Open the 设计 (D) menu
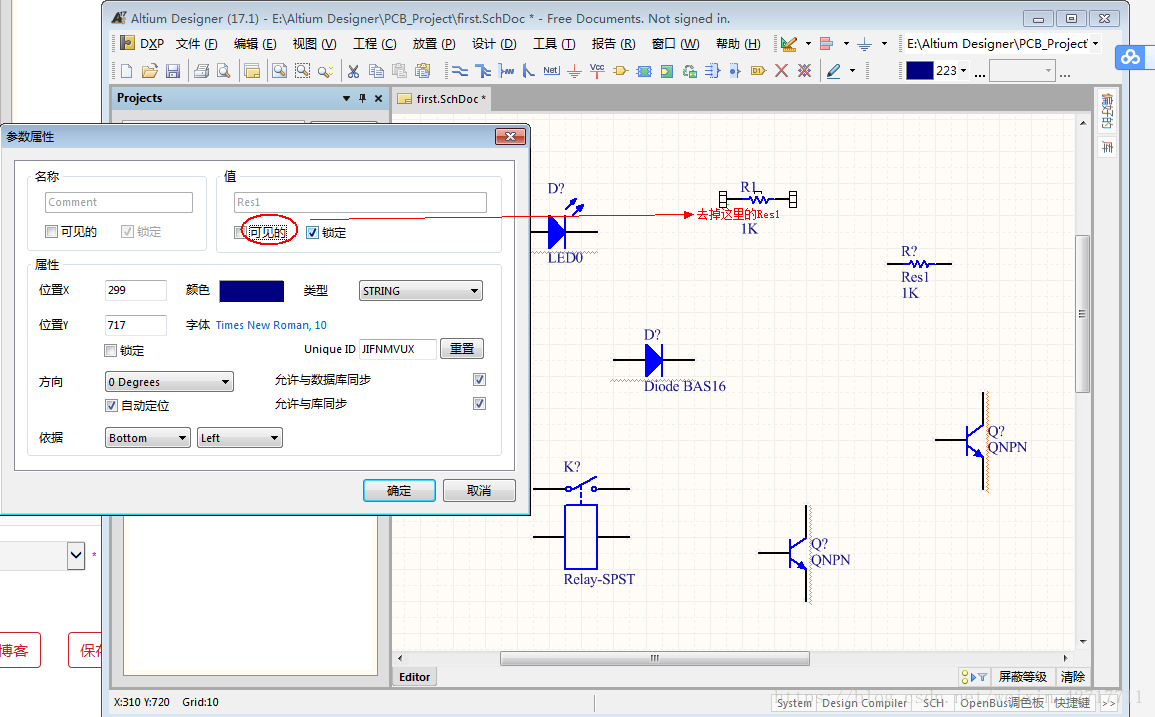Screen dimensions: 1155x717 click(494, 43)
